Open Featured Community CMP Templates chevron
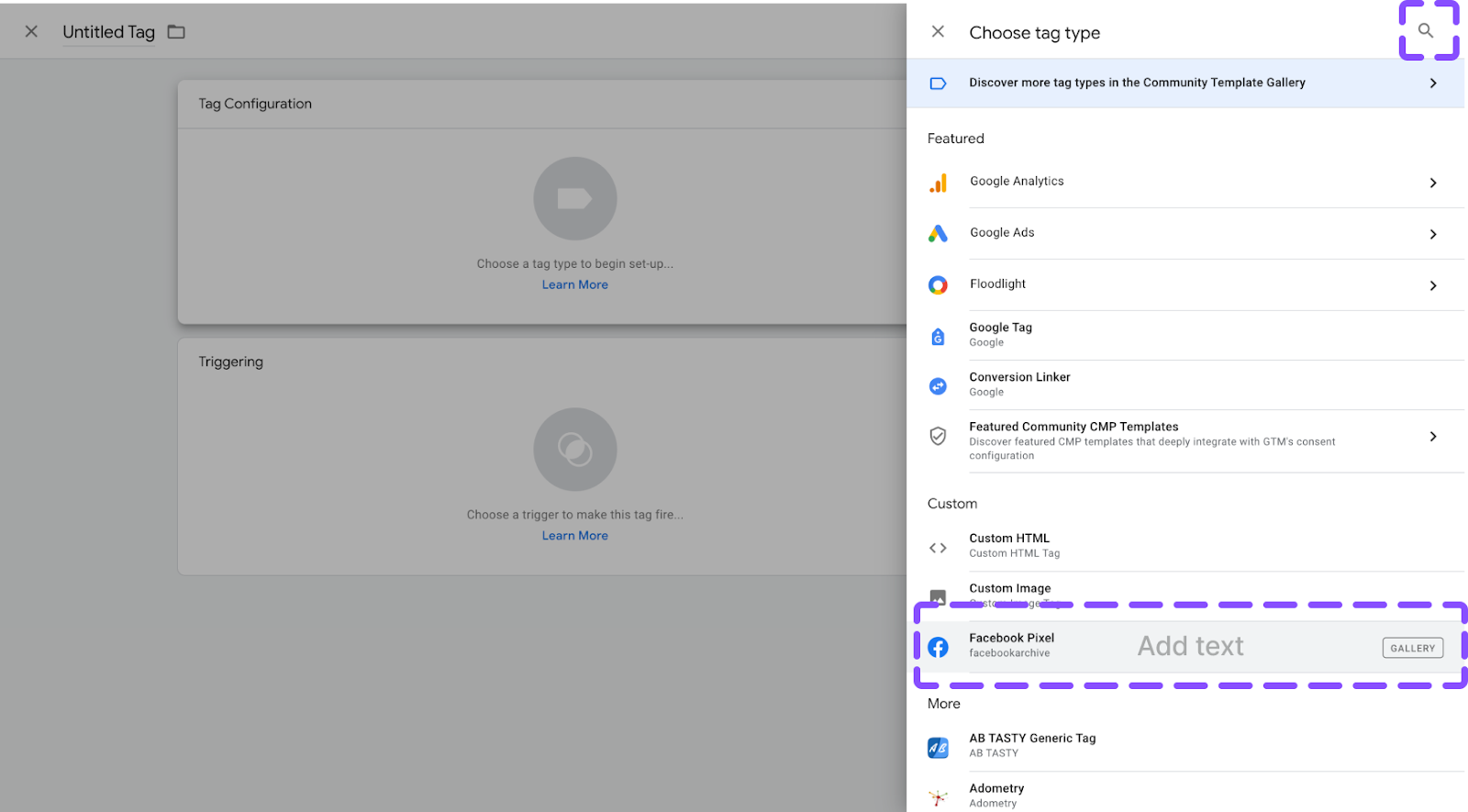 1433,437
